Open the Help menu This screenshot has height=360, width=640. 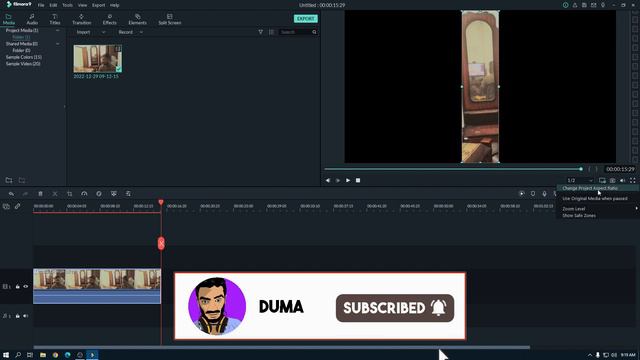coord(115,5)
